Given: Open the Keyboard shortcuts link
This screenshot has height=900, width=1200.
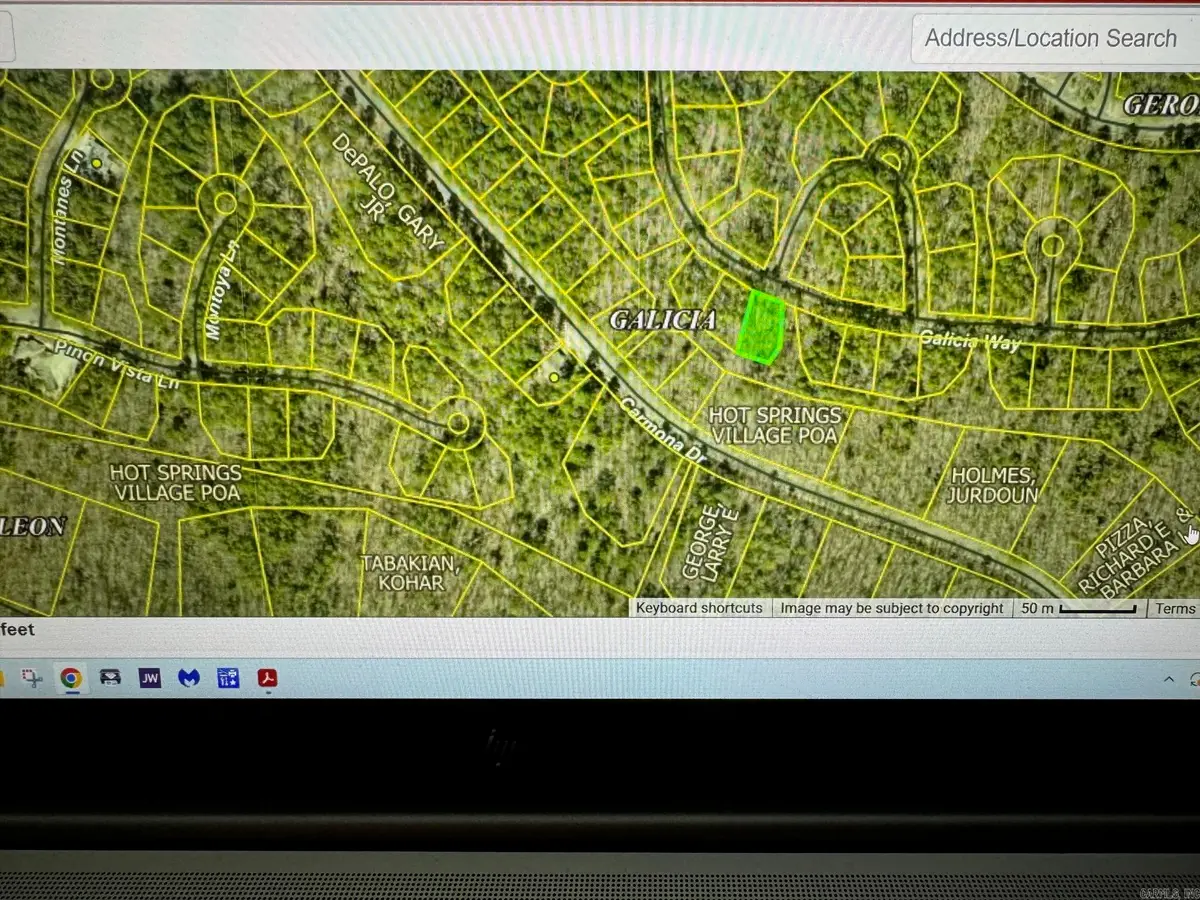Looking at the screenshot, I should [699, 608].
